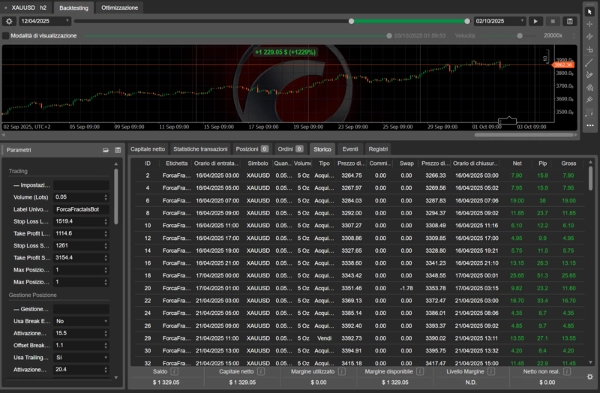The height and width of the screenshot is (393, 600).
Task: Load parameters with the folder icon
Action: (x=106, y=150)
